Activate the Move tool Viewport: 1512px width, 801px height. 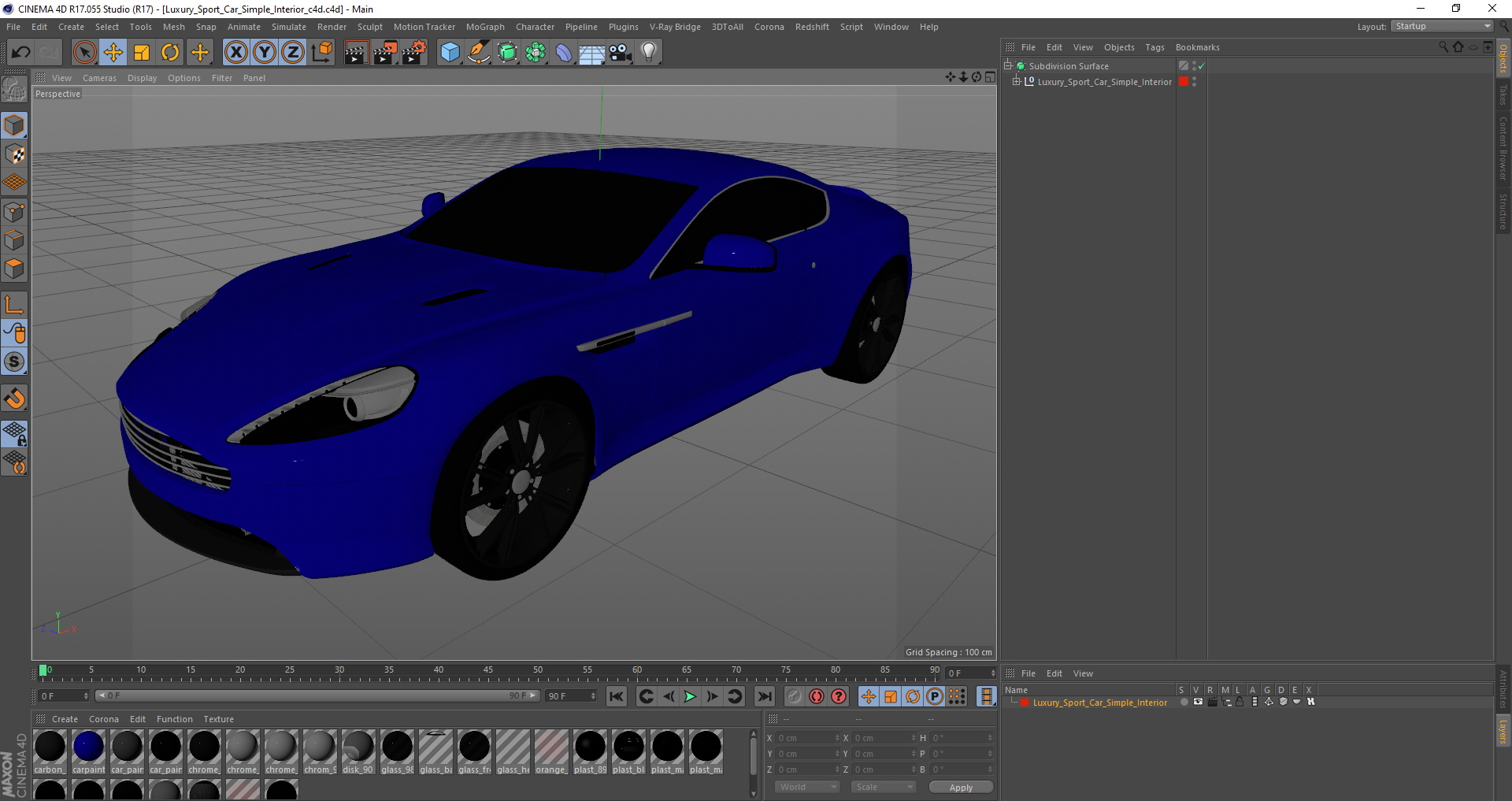click(x=113, y=53)
